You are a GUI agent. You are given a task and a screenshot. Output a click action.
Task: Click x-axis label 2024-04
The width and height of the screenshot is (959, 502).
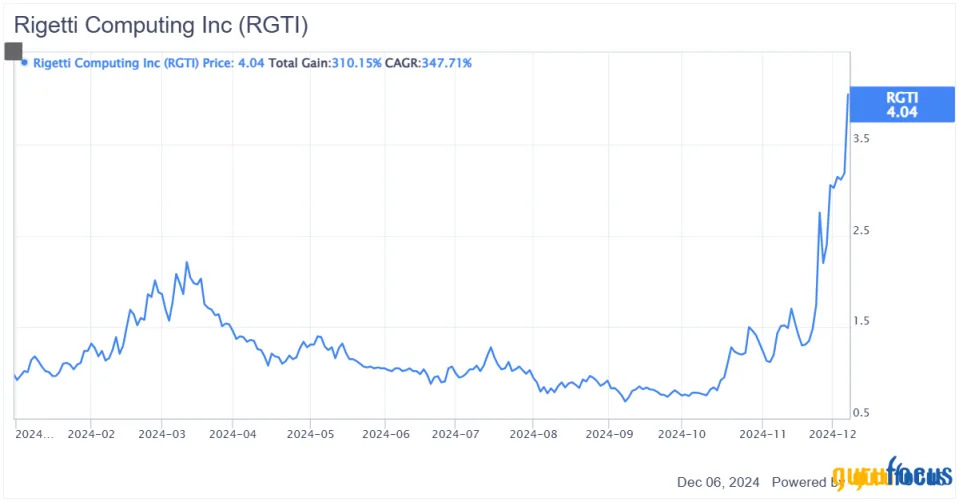coord(232,434)
